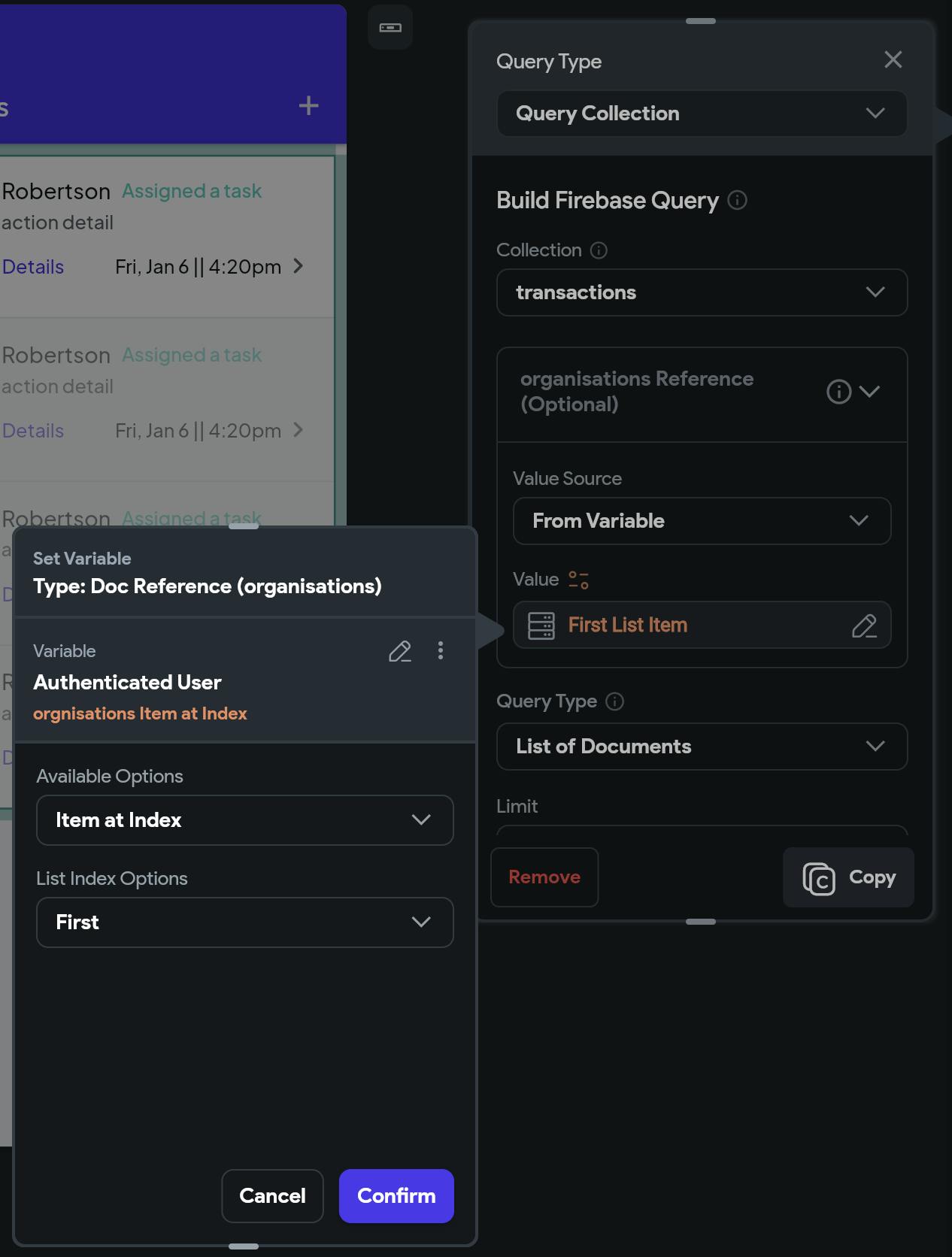This screenshot has height=1257, width=952.
Task: Open the From Variable value source dropdown
Action: click(x=702, y=521)
